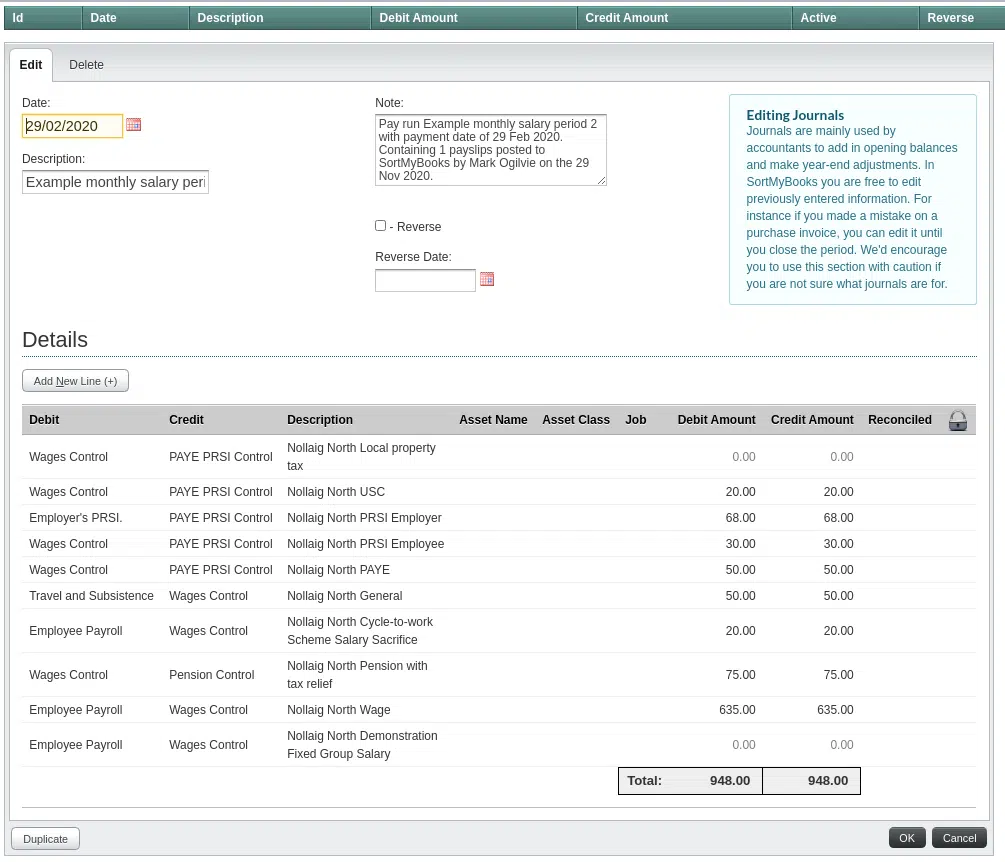The image size is (1005, 862).
Task: Click the Description input field
Action: [115, 182]
